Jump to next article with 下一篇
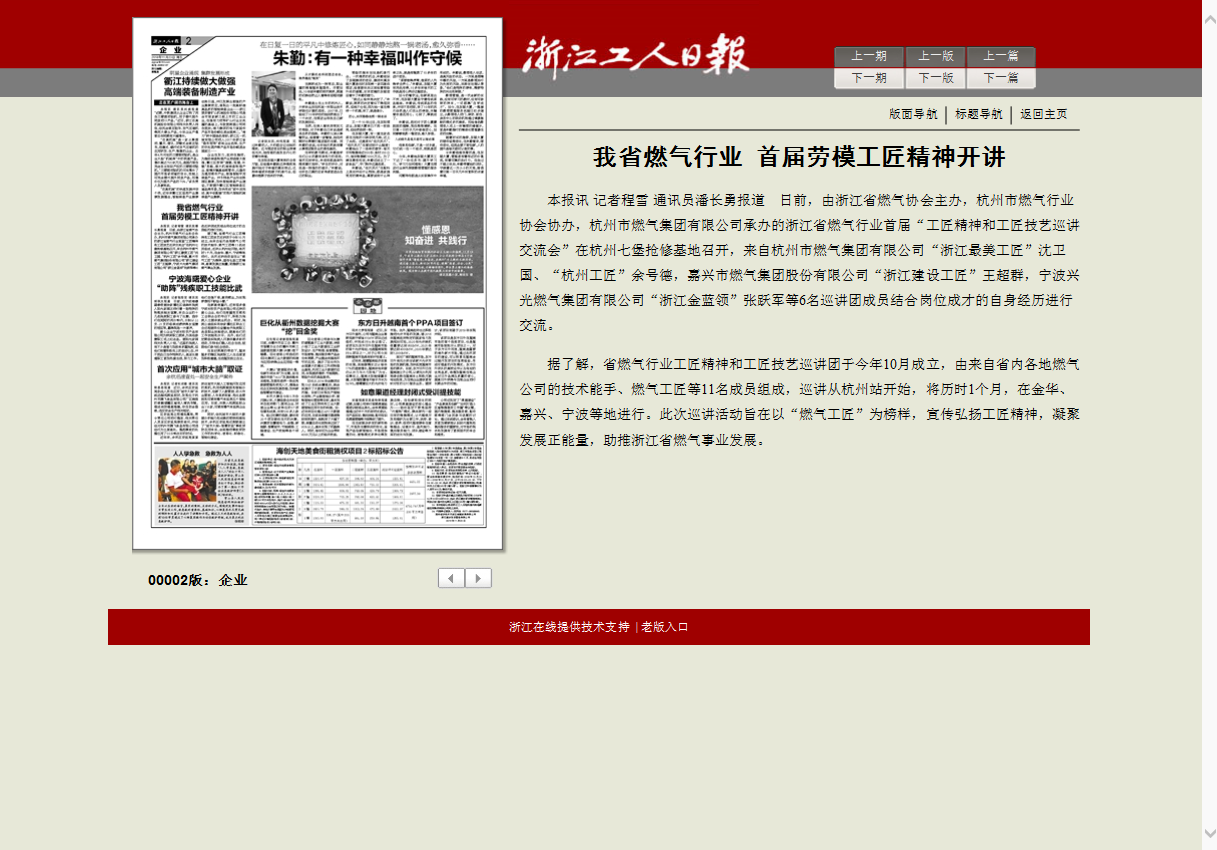This screenshot has height=850, width=1217. (x=1001, y=78)
